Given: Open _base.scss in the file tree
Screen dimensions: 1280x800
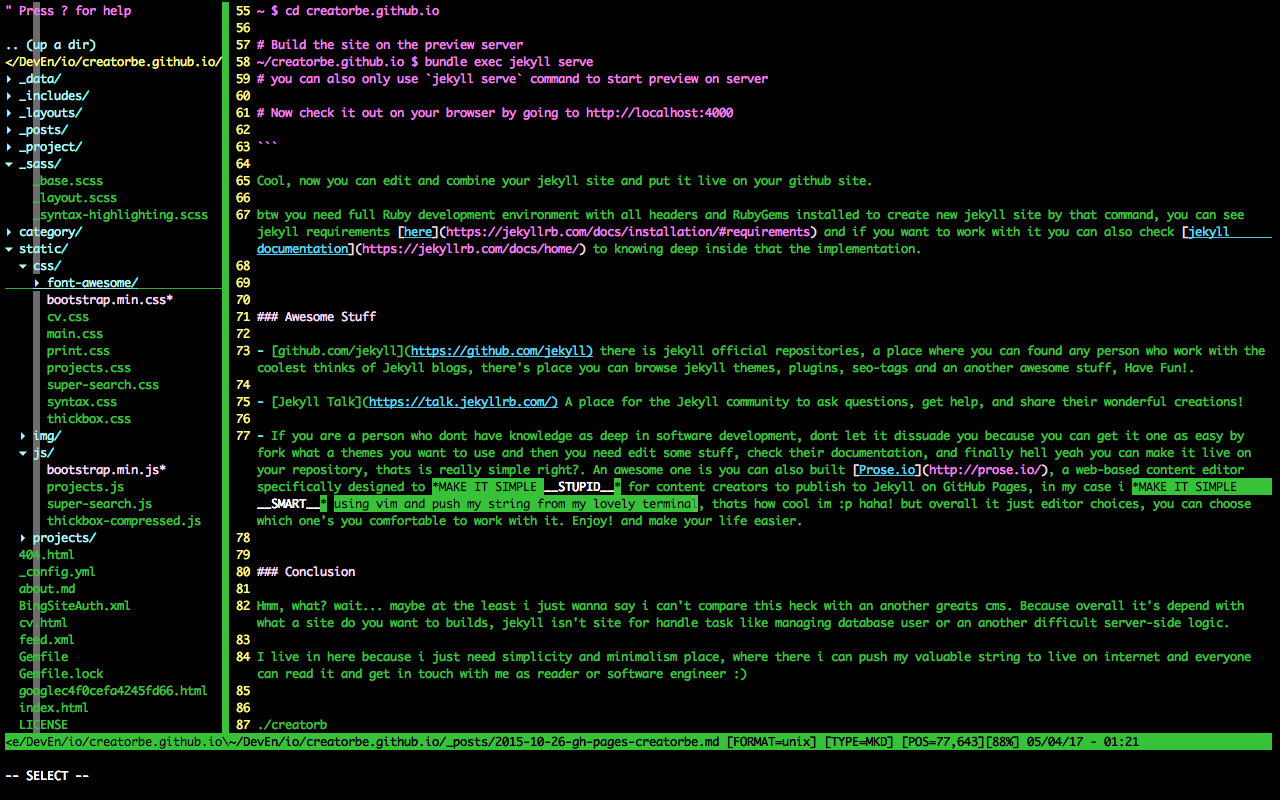Looking at the screenshot, I should click(68, 181).
